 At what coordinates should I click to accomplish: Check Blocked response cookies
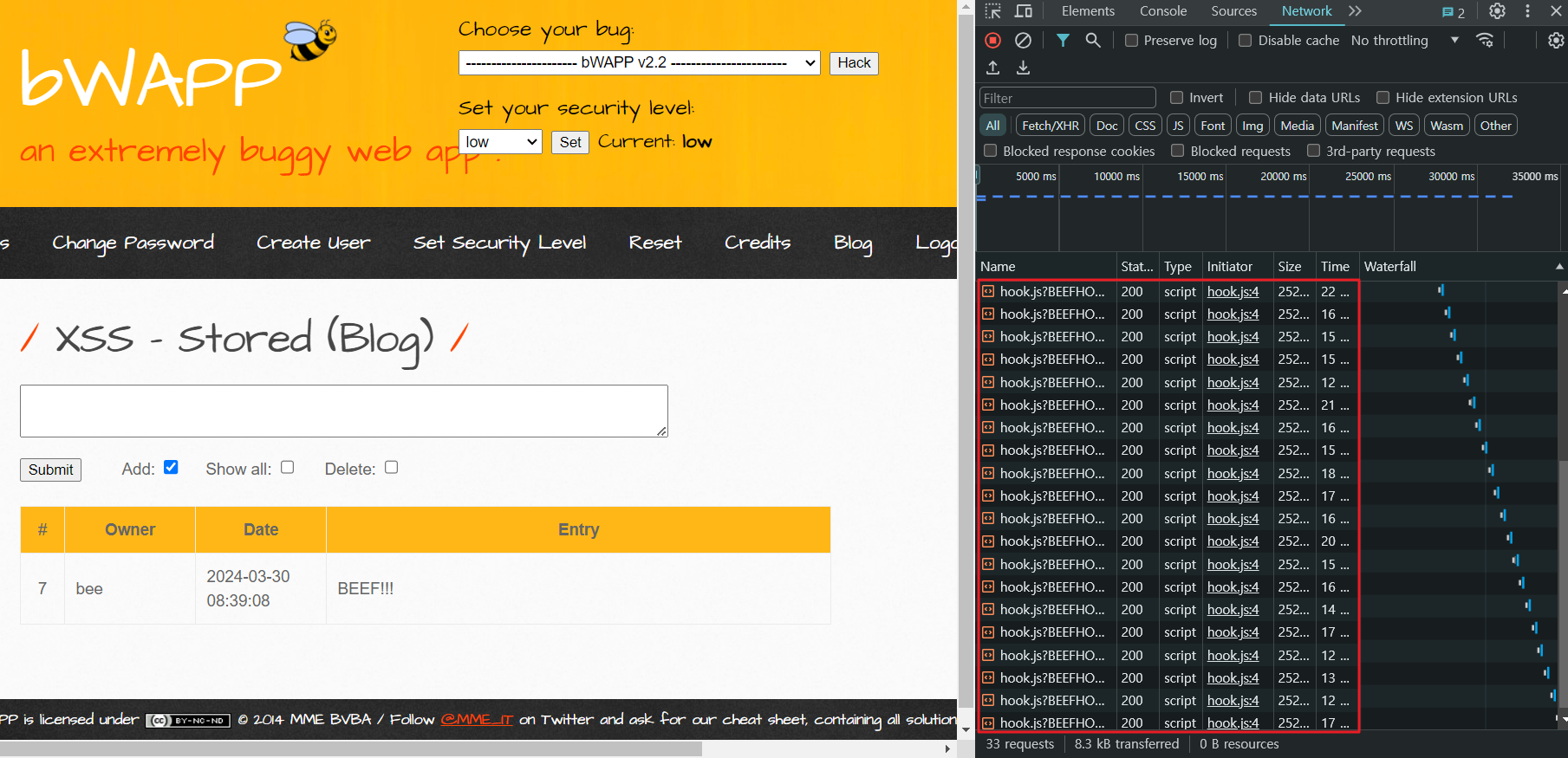tap(990, 151)
